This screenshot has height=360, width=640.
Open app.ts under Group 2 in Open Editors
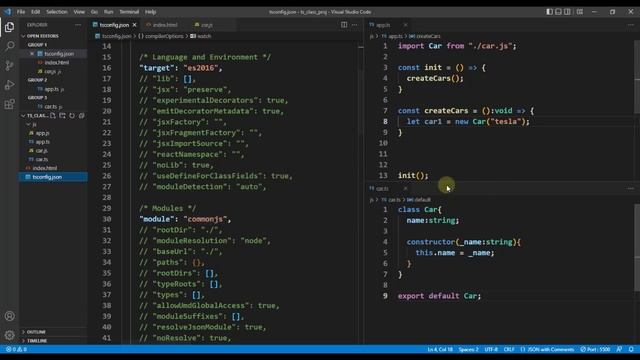tap(51, 89)
